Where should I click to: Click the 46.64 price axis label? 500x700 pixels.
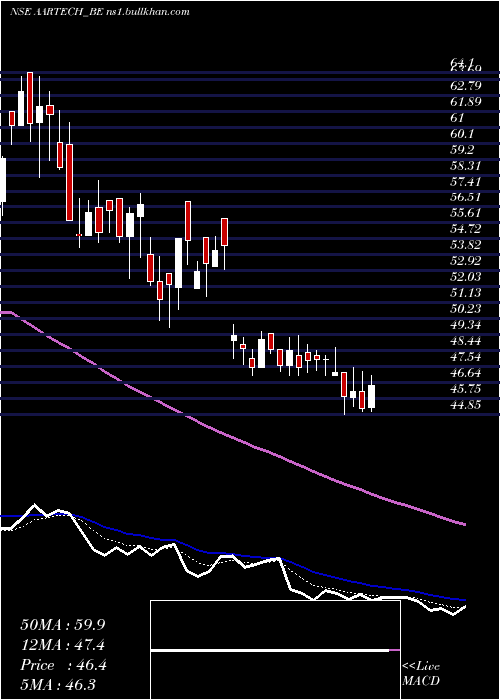466,373
